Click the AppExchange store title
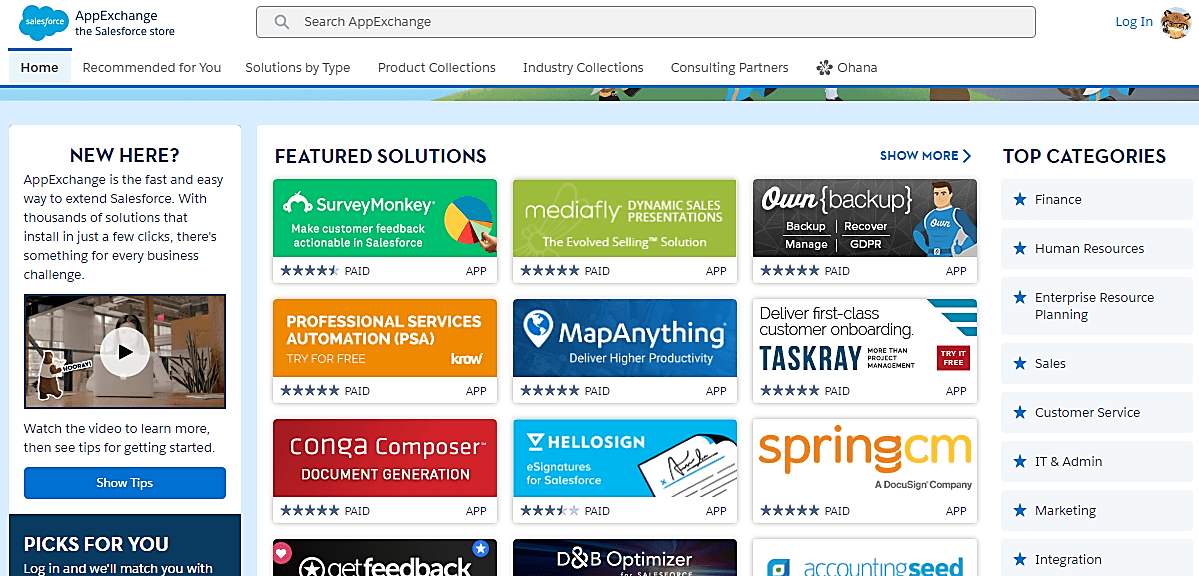 coord(125,23)
